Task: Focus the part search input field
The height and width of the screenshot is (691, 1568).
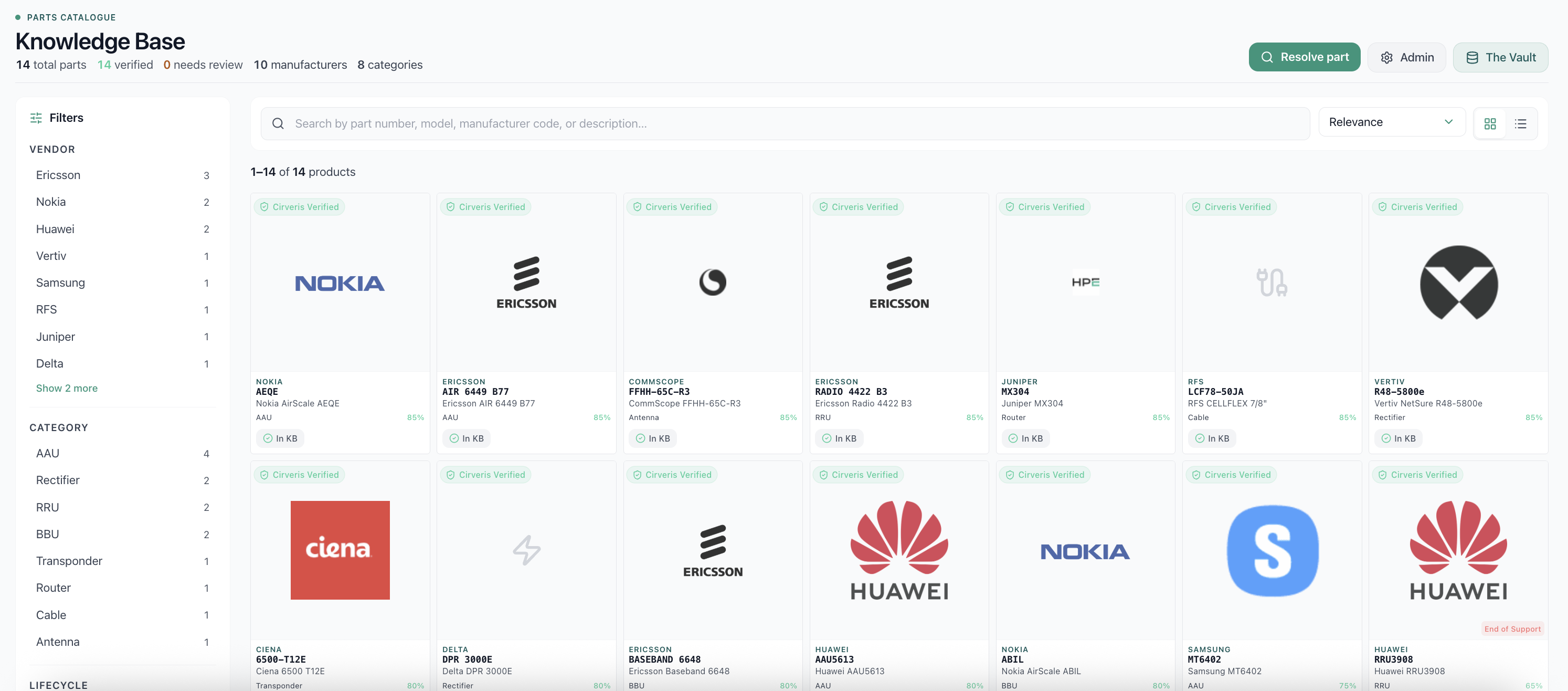Action: [785, 123]
